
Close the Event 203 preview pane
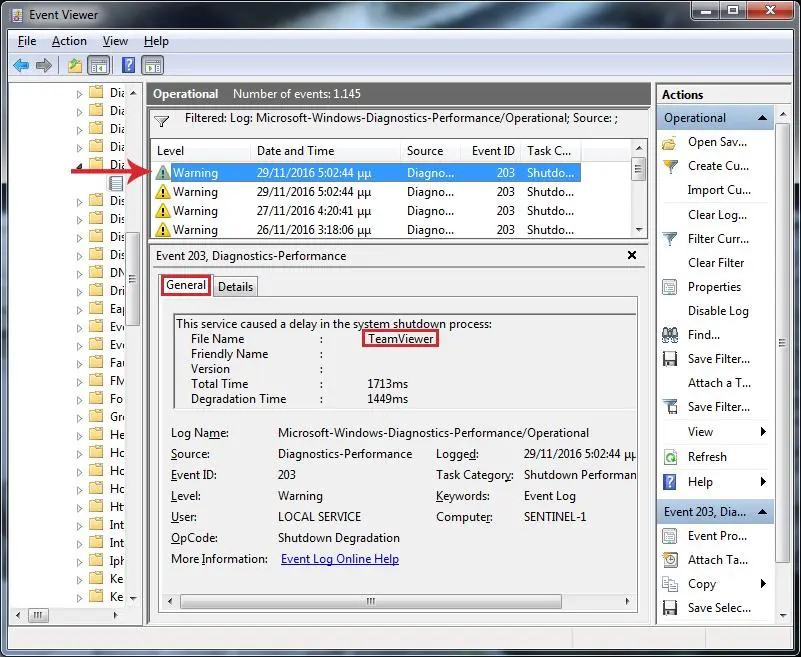coord(632,255)
